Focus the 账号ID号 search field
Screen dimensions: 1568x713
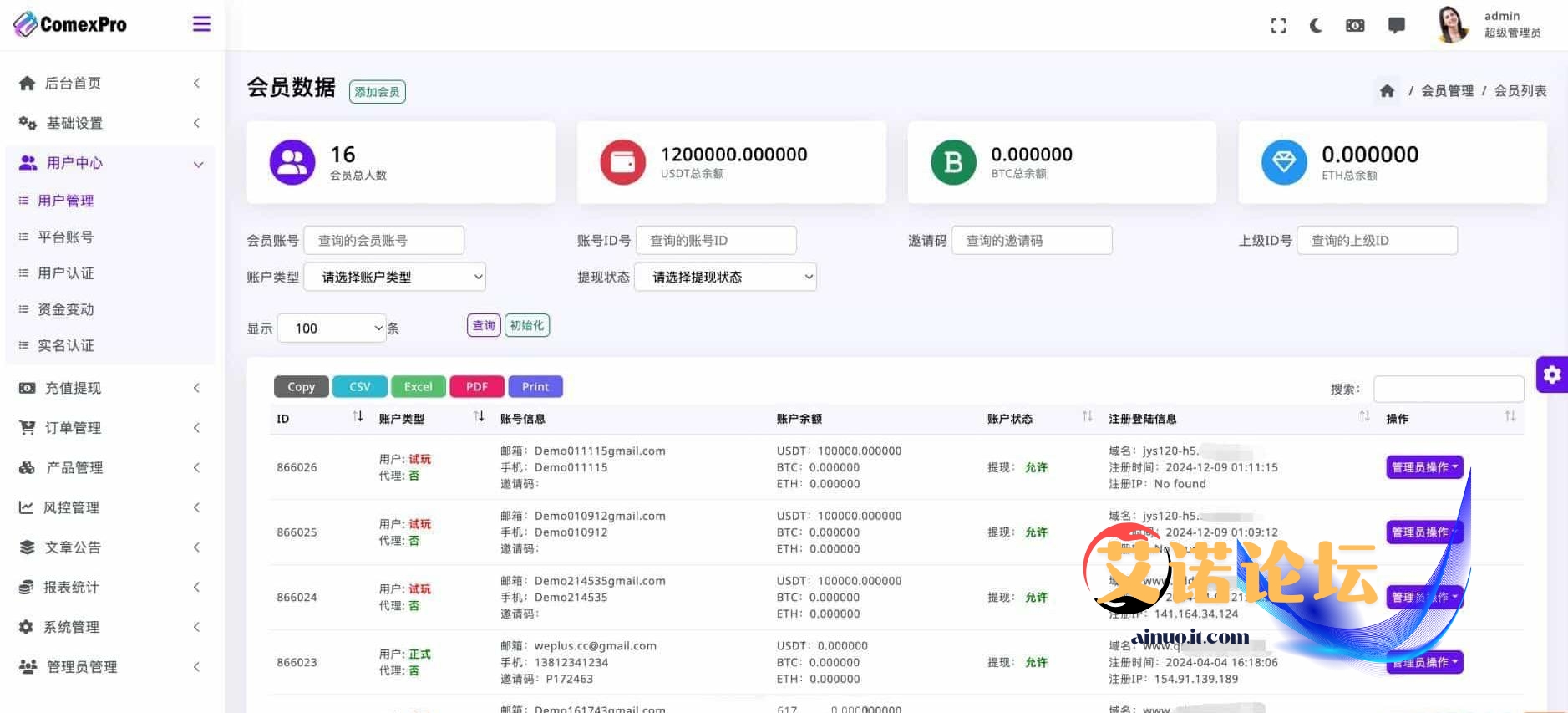716,240
